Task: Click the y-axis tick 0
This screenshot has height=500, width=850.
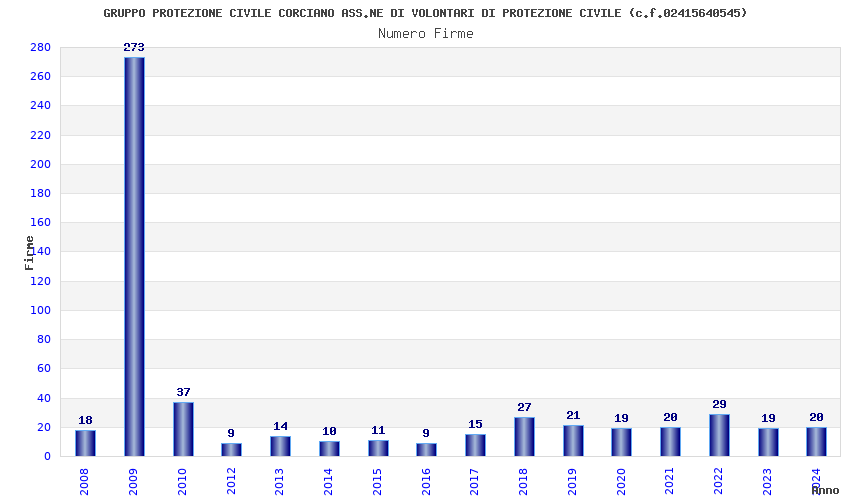Action: tap(47, 457)
